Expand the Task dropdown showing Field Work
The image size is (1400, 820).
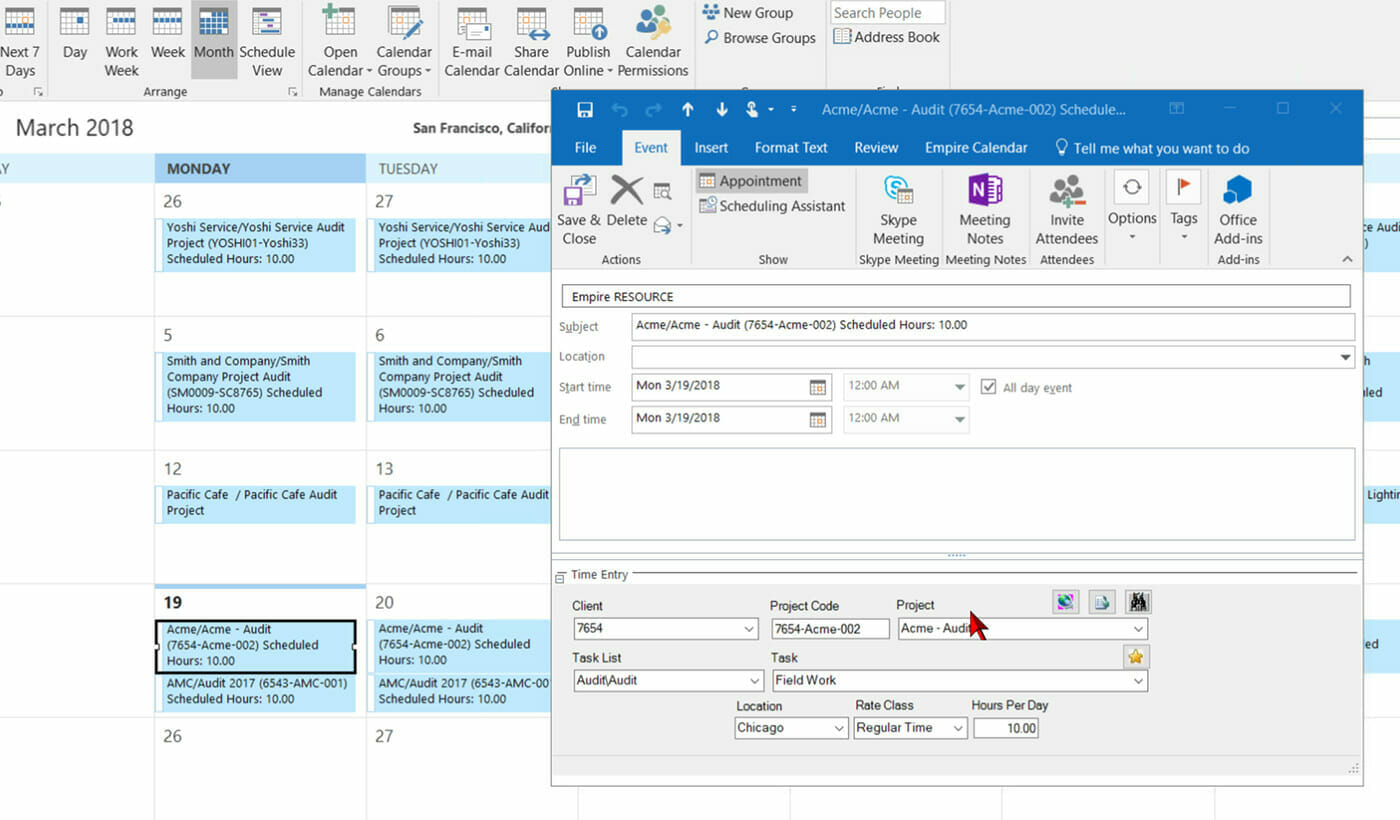[1138, 681]
